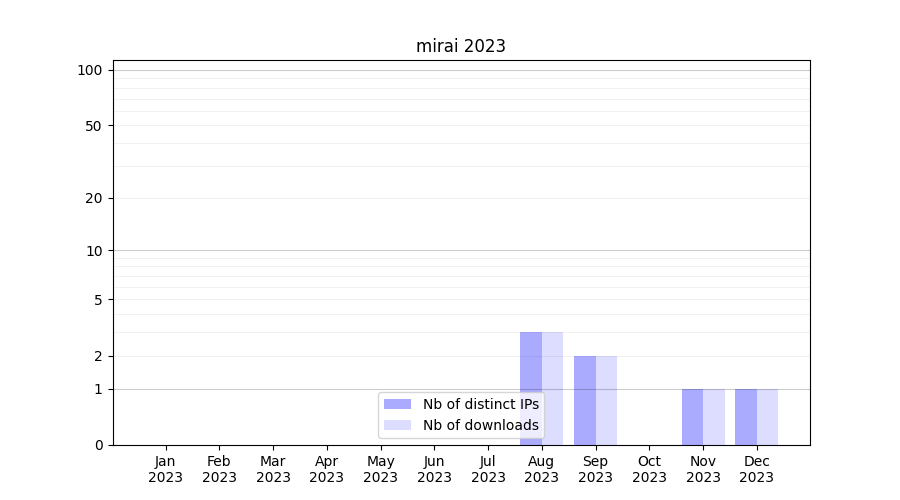Click the "5" y-axis tick label

coord(98,299)
